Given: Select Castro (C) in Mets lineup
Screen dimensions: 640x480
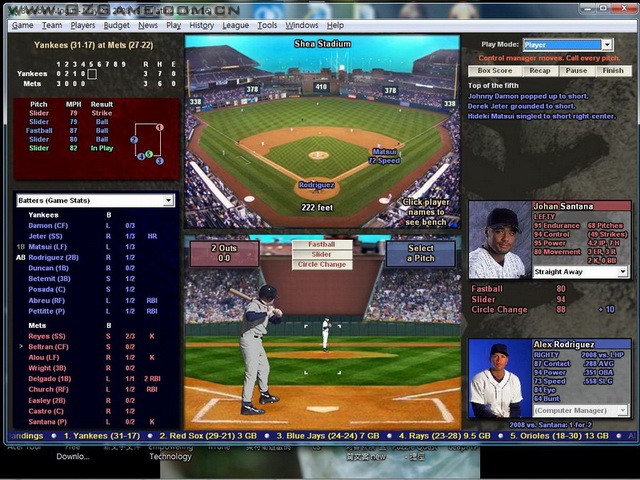Looking at the screenshot, I should click(x=46, y=411).
